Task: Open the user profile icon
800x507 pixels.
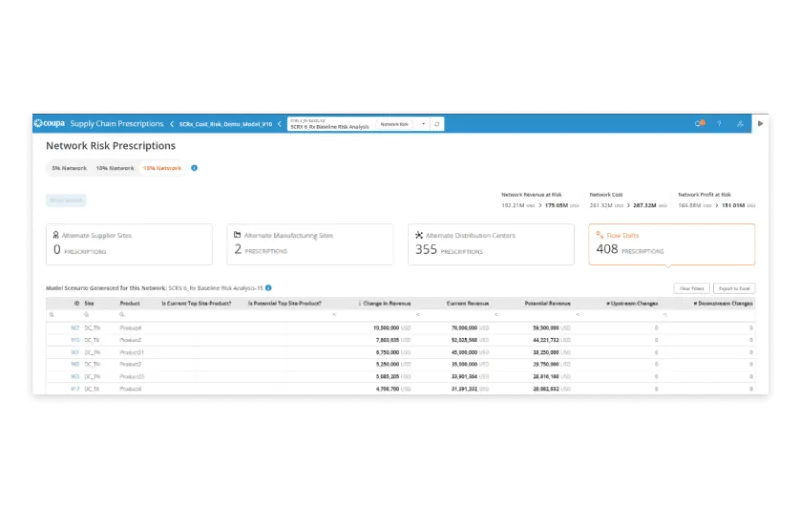Action: (x=740, y=124)
